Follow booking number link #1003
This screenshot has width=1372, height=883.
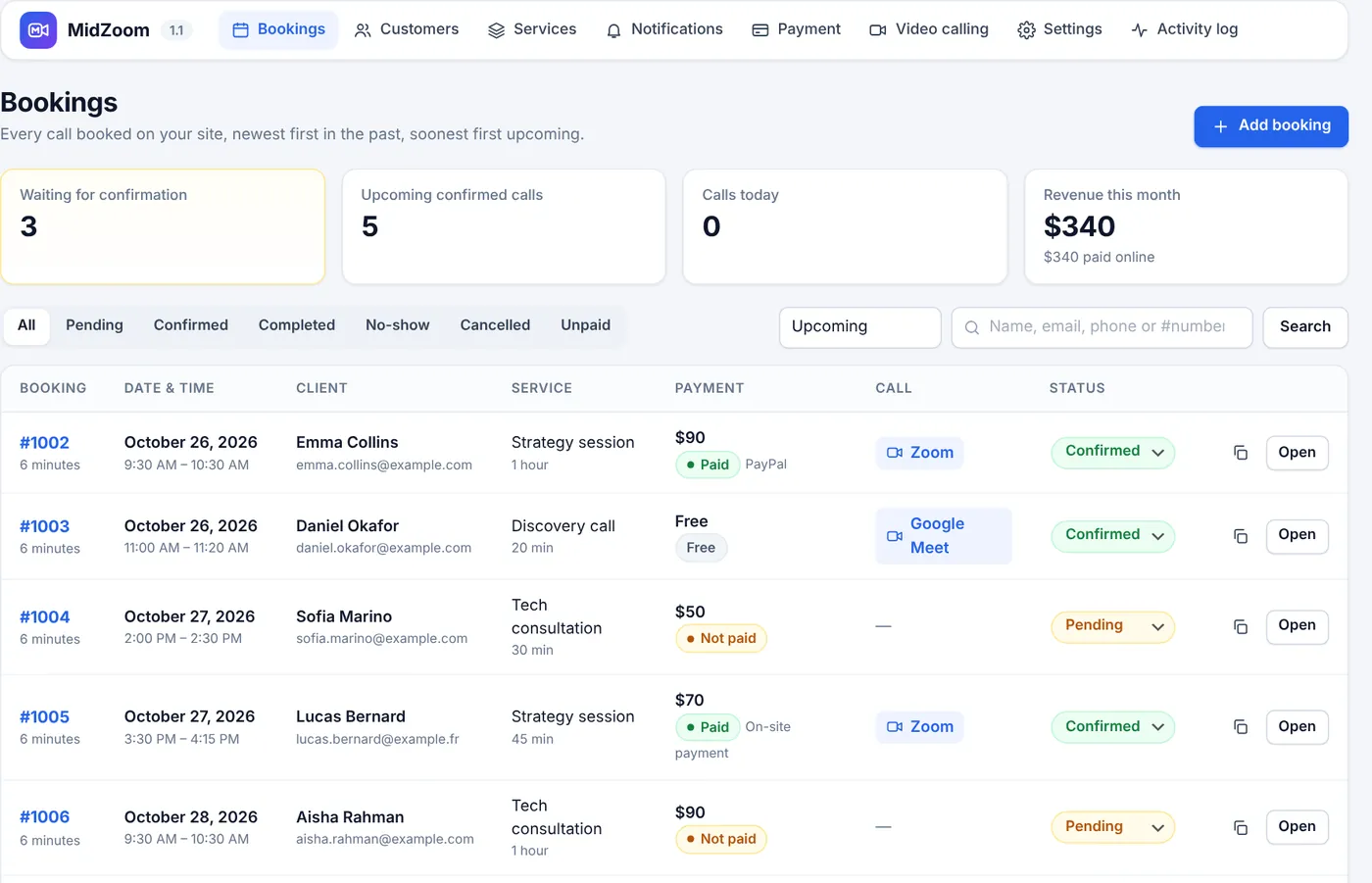44,526
